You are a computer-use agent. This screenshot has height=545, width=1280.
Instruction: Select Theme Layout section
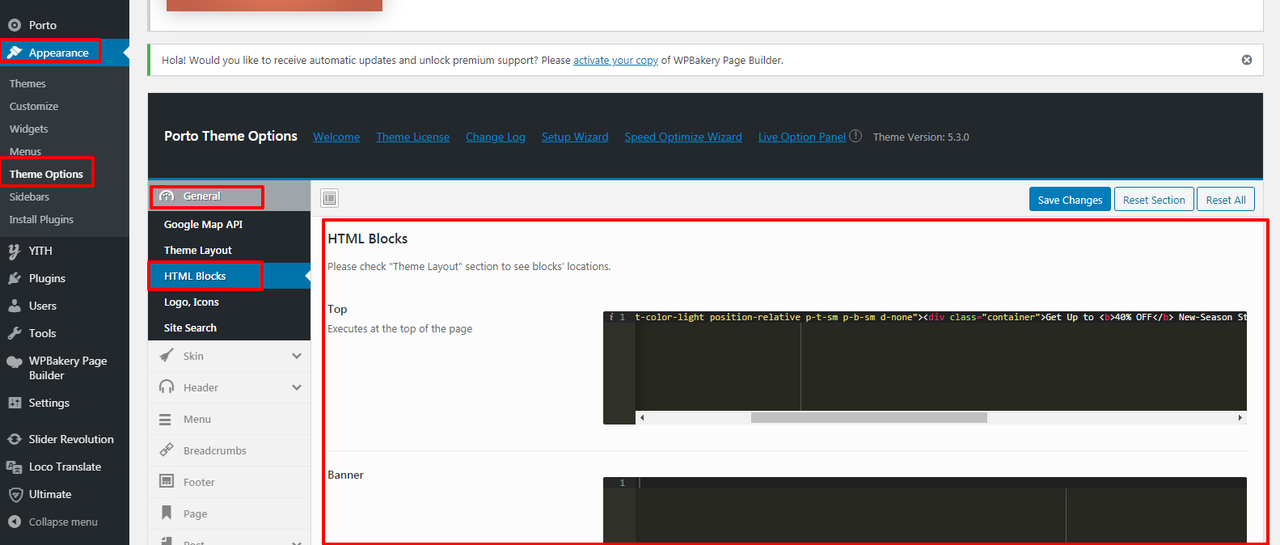[198, 250]
